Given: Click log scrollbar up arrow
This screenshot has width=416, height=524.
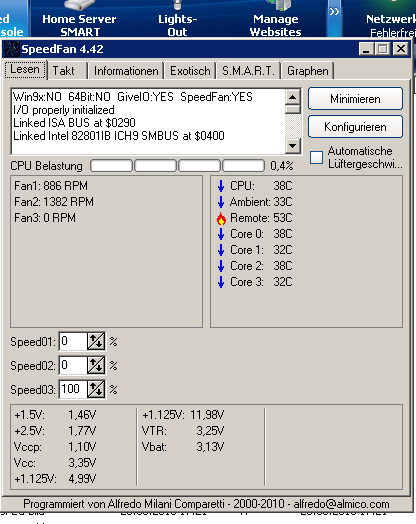Looking at the screenshot, I should pos(293,97).
